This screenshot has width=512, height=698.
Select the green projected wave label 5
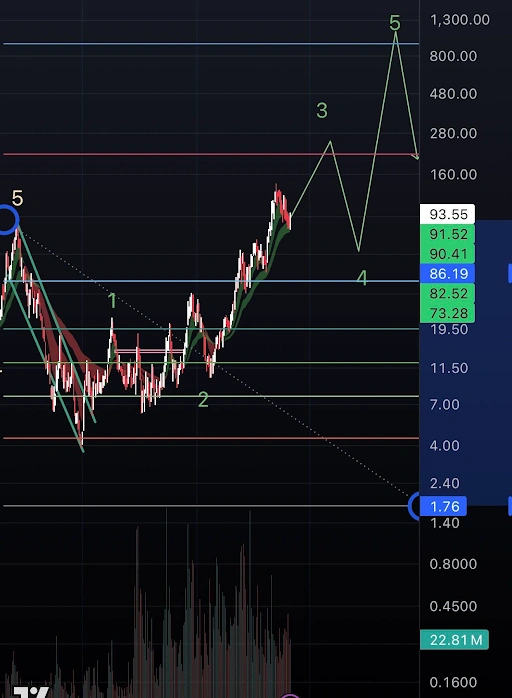394,23
